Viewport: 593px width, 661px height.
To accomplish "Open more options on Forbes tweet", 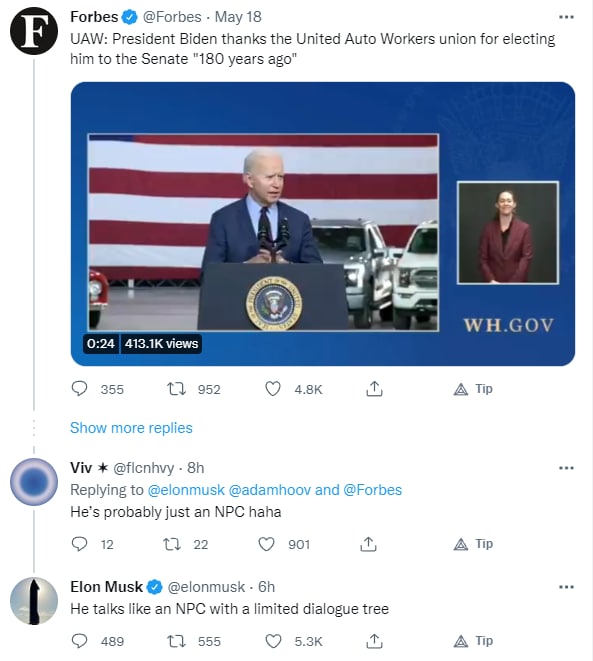I will coord(566,17).
